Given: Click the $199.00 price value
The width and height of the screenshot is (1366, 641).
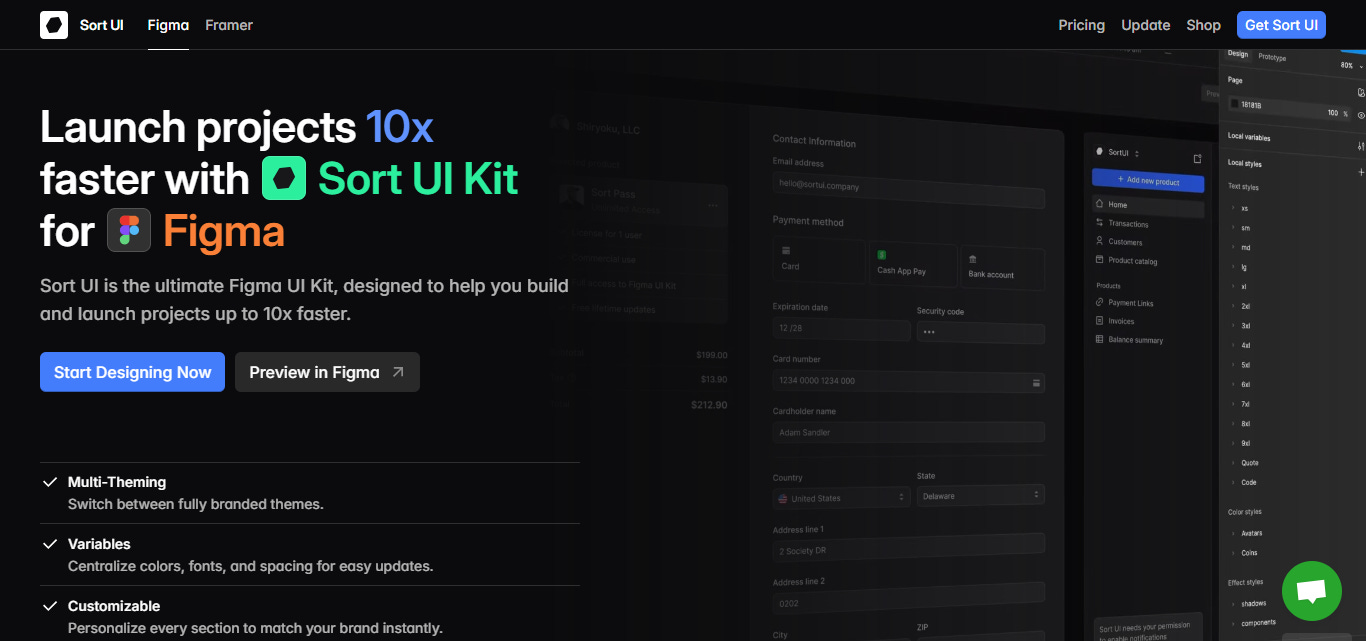Looking at the screenshot, I should click(x=712, y=355).
